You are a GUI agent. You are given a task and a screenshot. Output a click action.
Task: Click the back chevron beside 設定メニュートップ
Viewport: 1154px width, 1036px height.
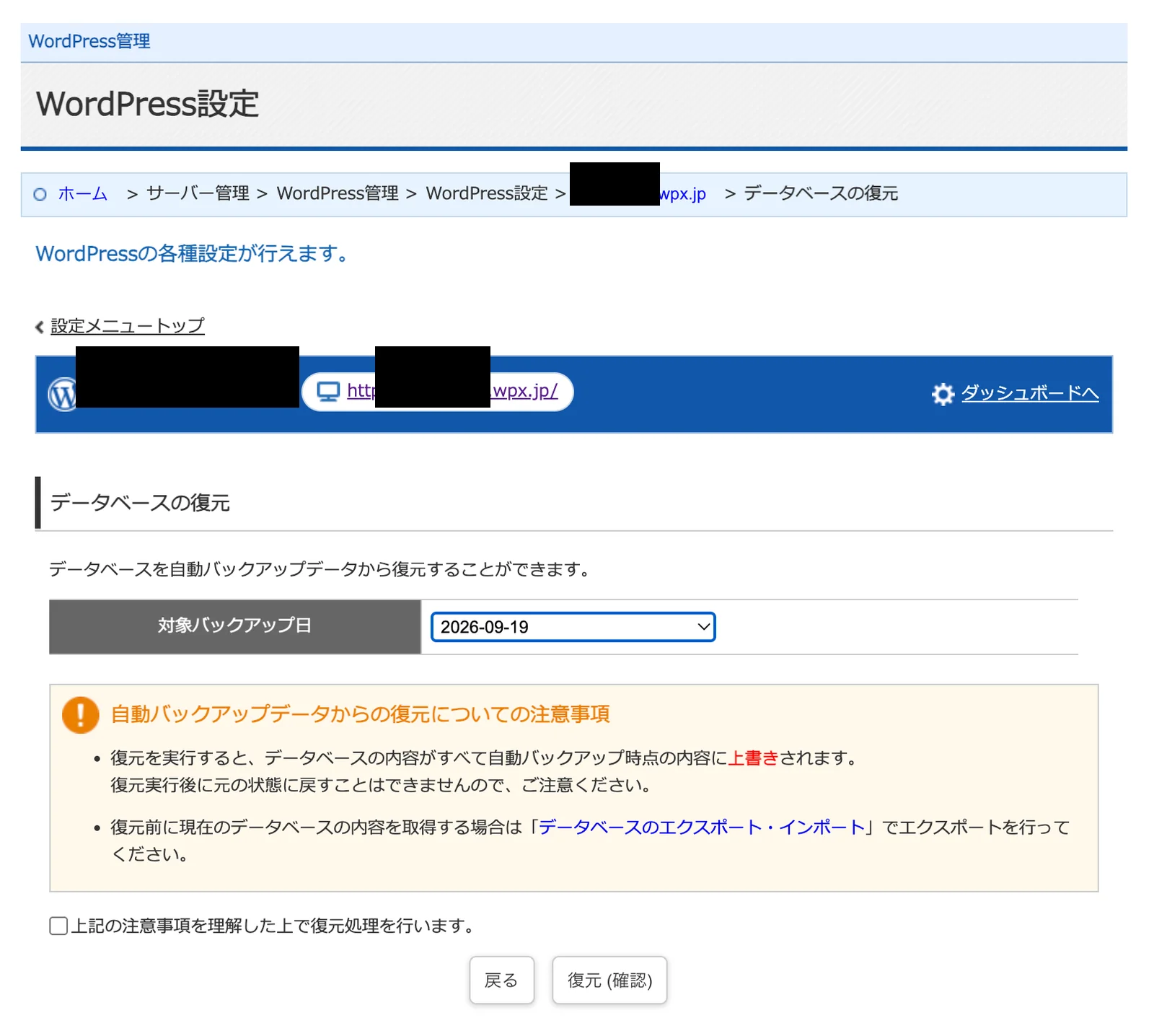coord(40,327)
